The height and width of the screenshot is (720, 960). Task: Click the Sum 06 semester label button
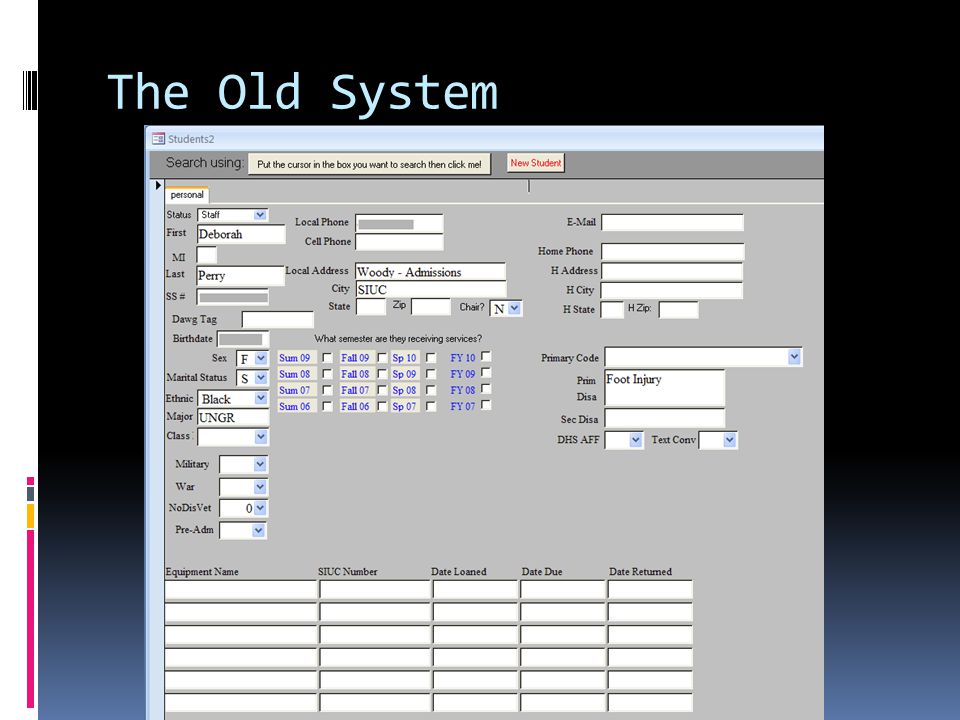297,406
